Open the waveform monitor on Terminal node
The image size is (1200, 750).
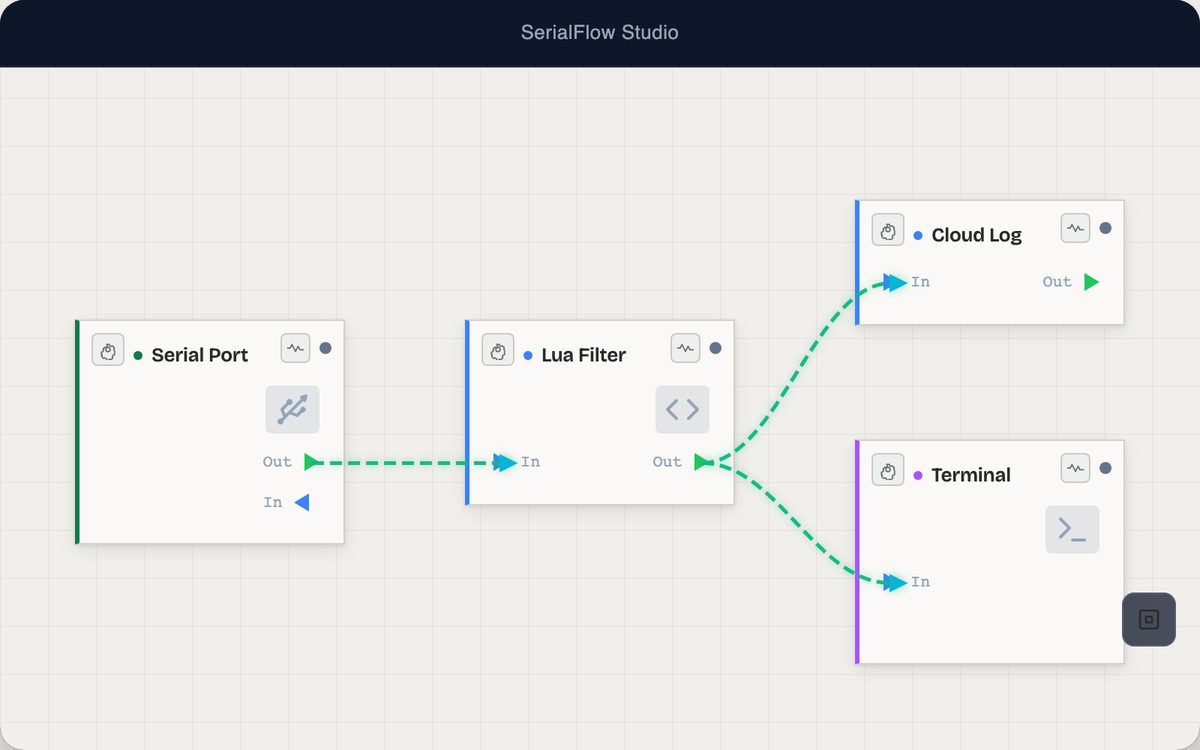tap(1075, 468)
